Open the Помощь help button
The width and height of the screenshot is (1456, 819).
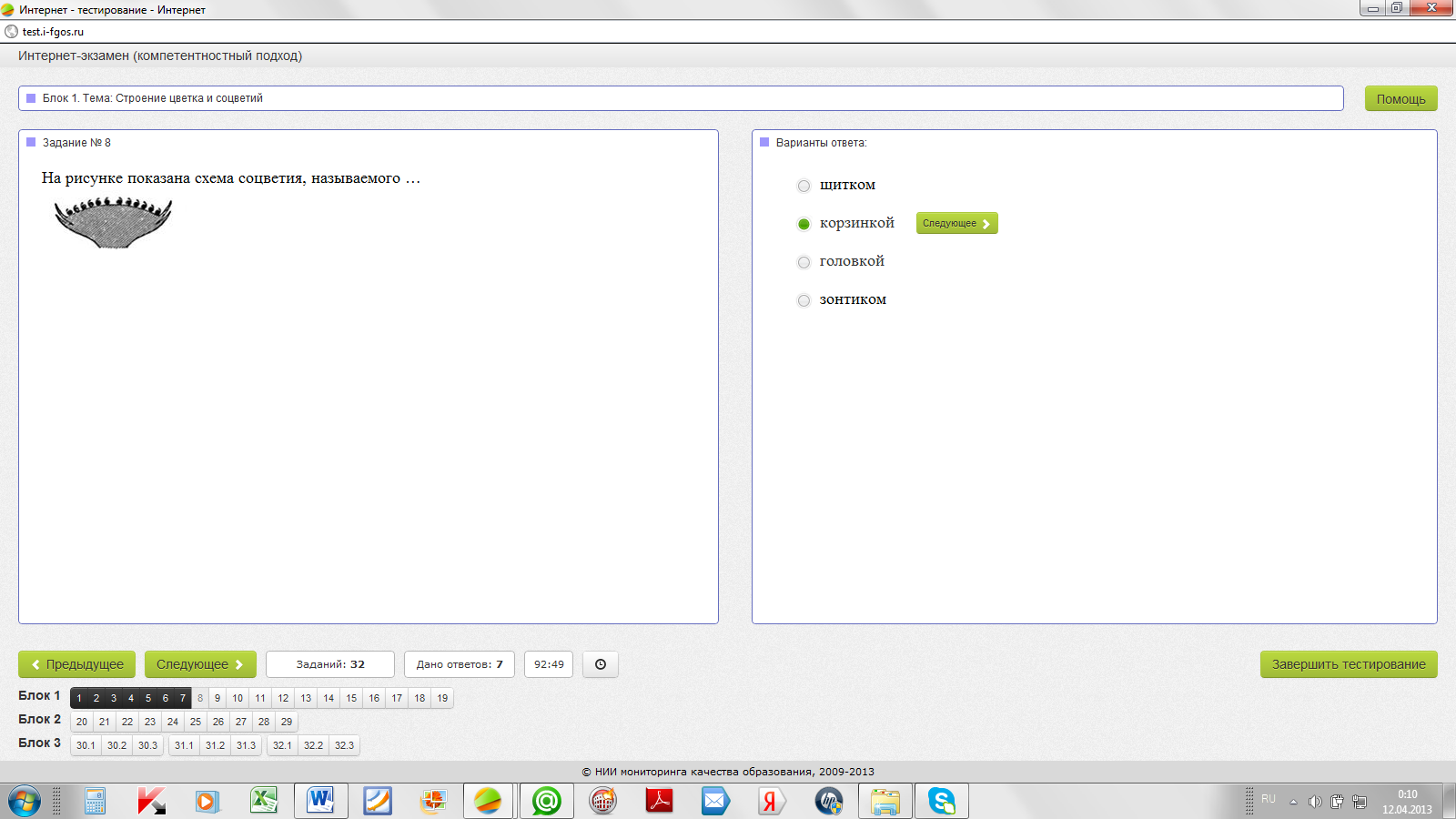tap(1400, 98)
